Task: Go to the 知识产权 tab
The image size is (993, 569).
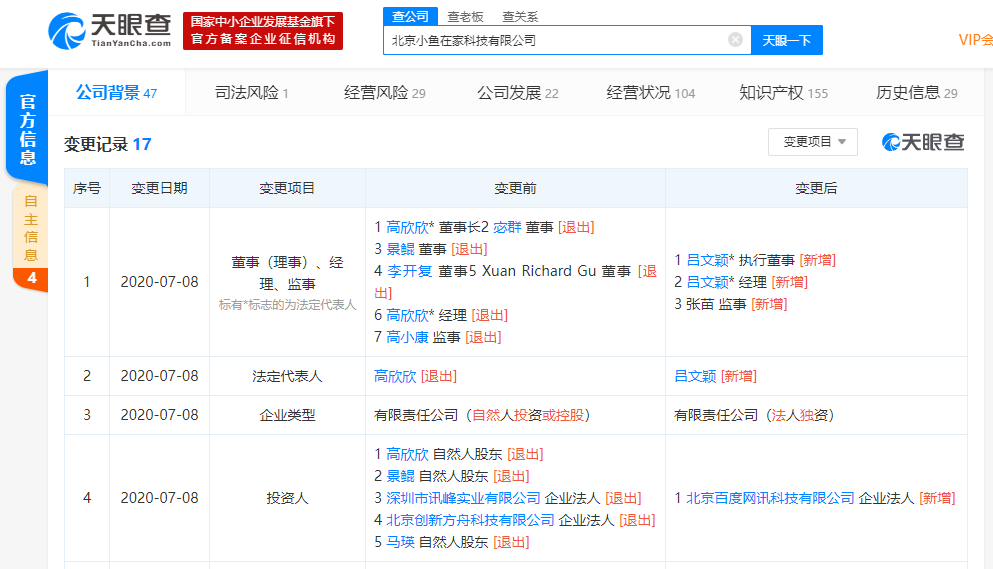Action: 783,93
